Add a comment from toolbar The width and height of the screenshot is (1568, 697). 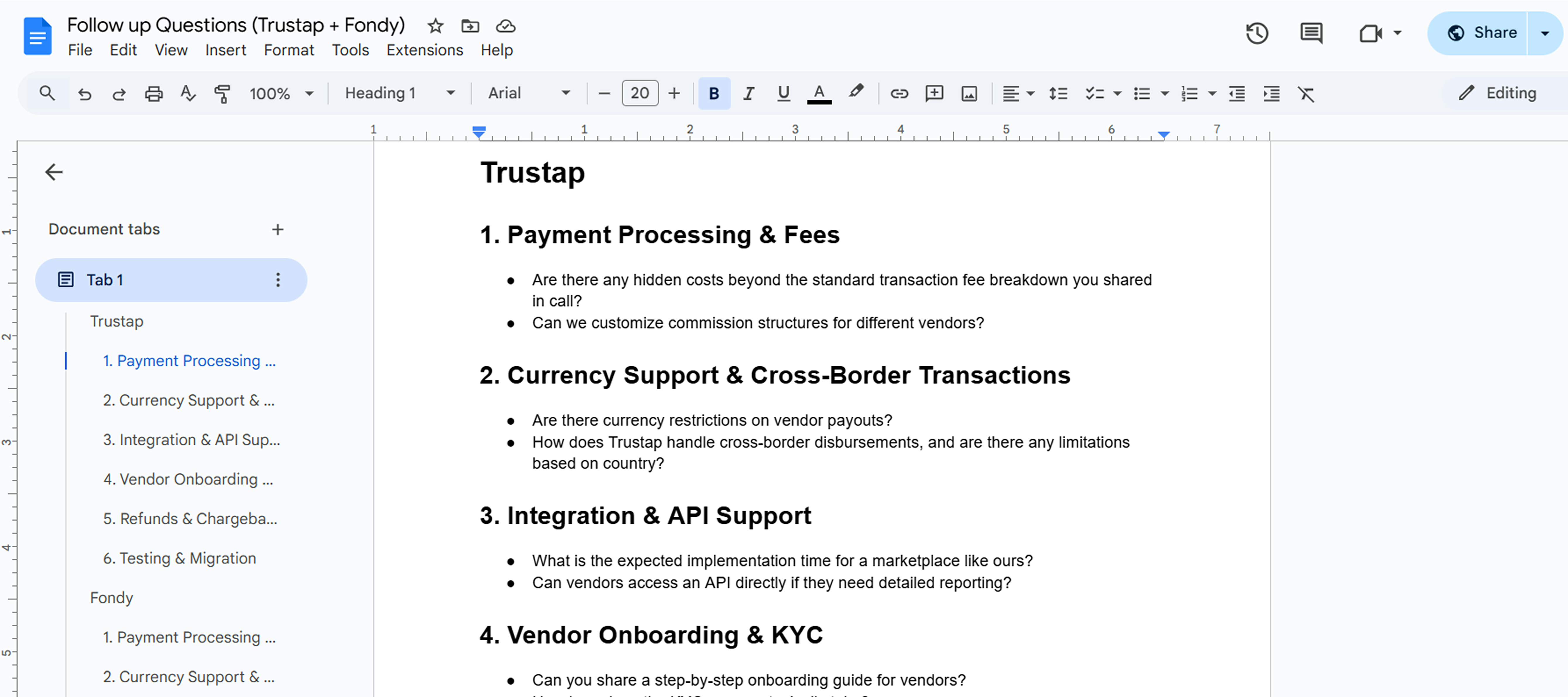934,94
